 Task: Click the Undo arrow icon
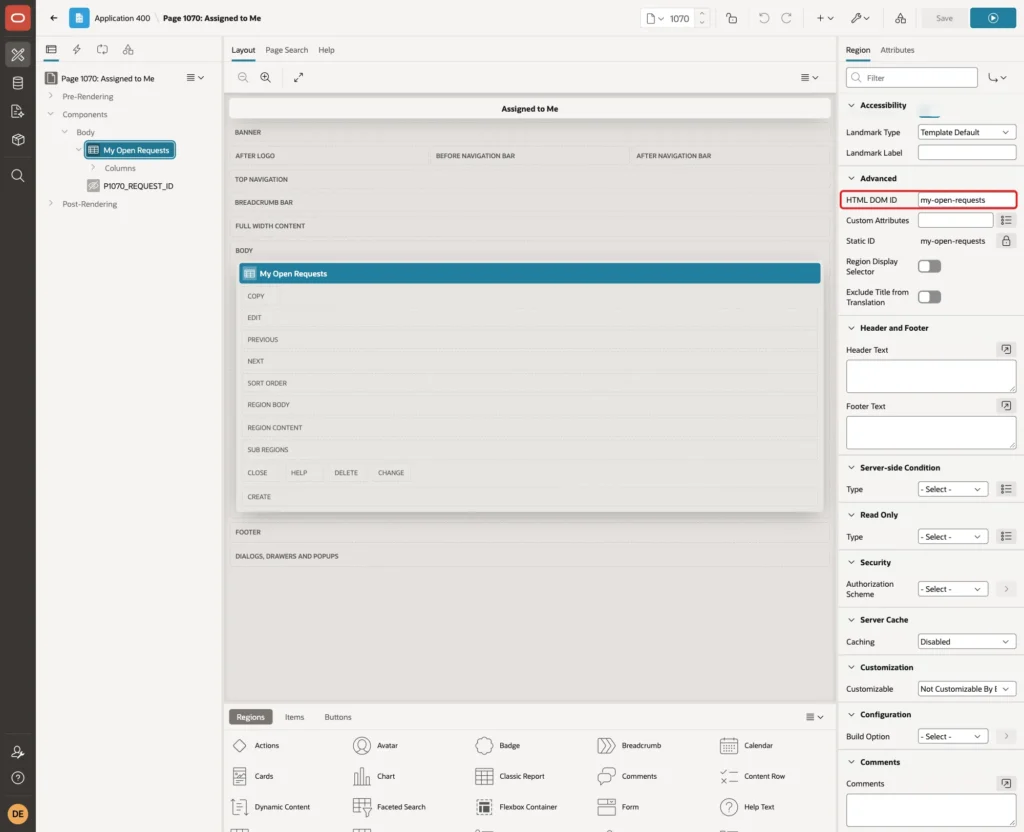click(x=763, y=18)
